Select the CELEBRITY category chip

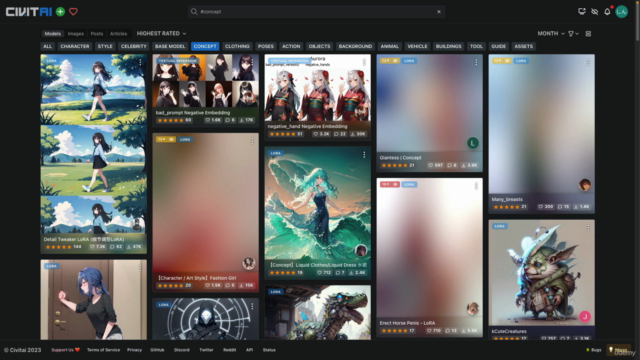tap(133, 47)
